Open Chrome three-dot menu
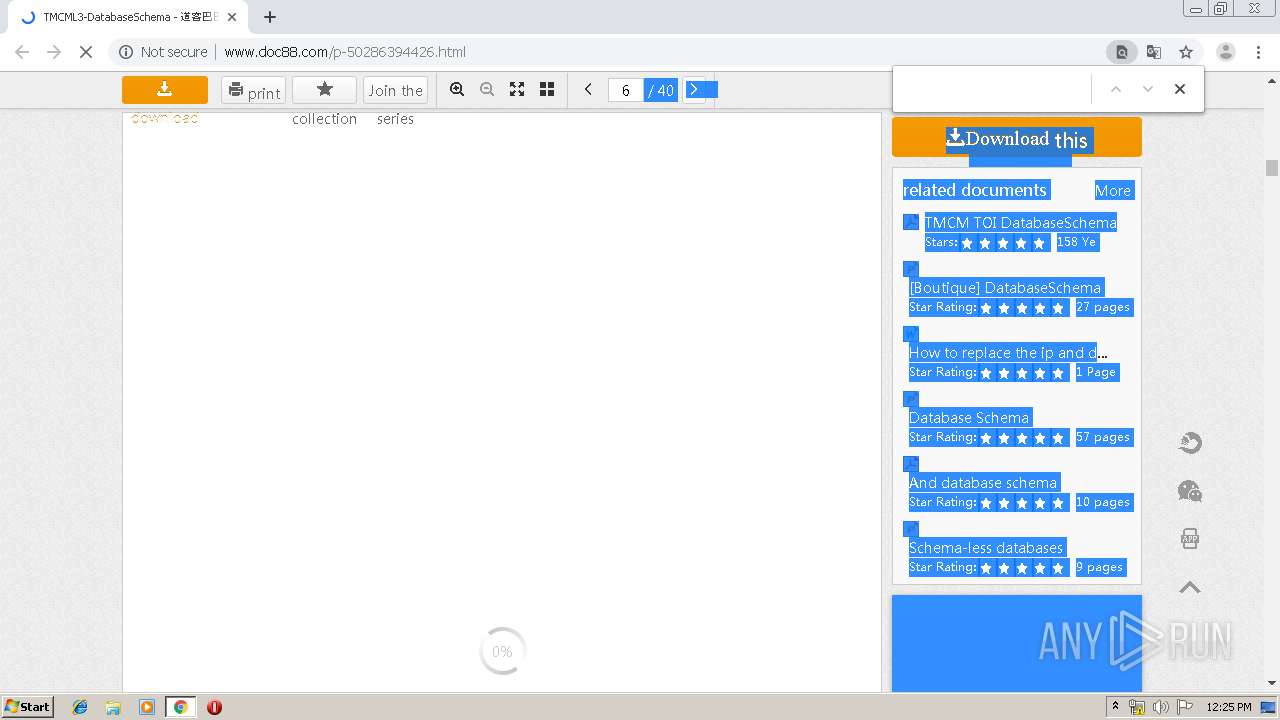 pyautogui.click(x=1259, y=52)
